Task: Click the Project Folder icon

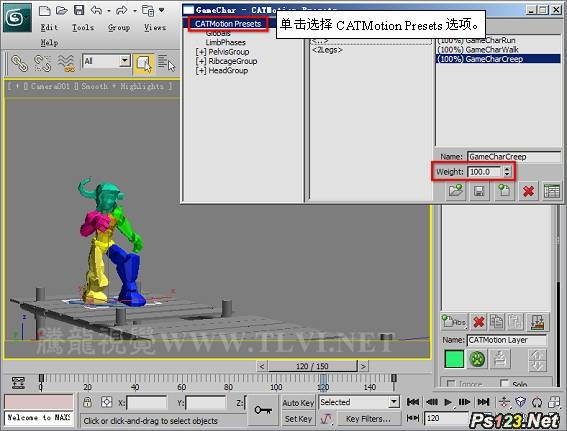Action: click(x=148, y=11)
